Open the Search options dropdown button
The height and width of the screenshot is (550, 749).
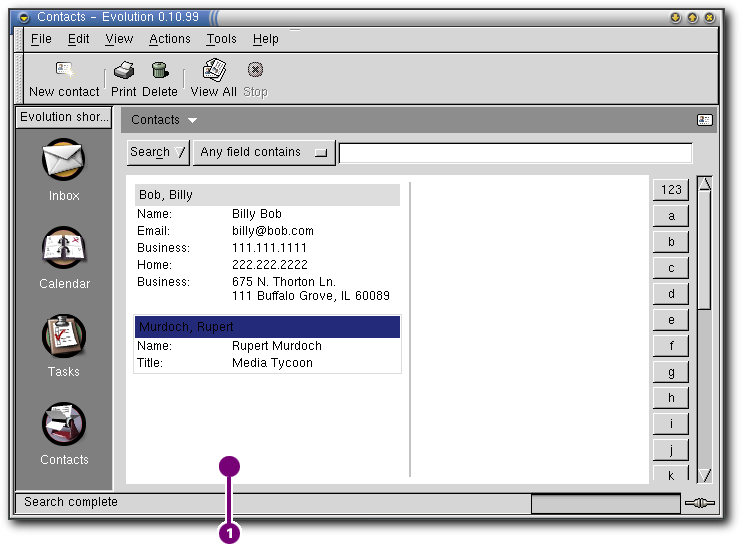point(158,153)
